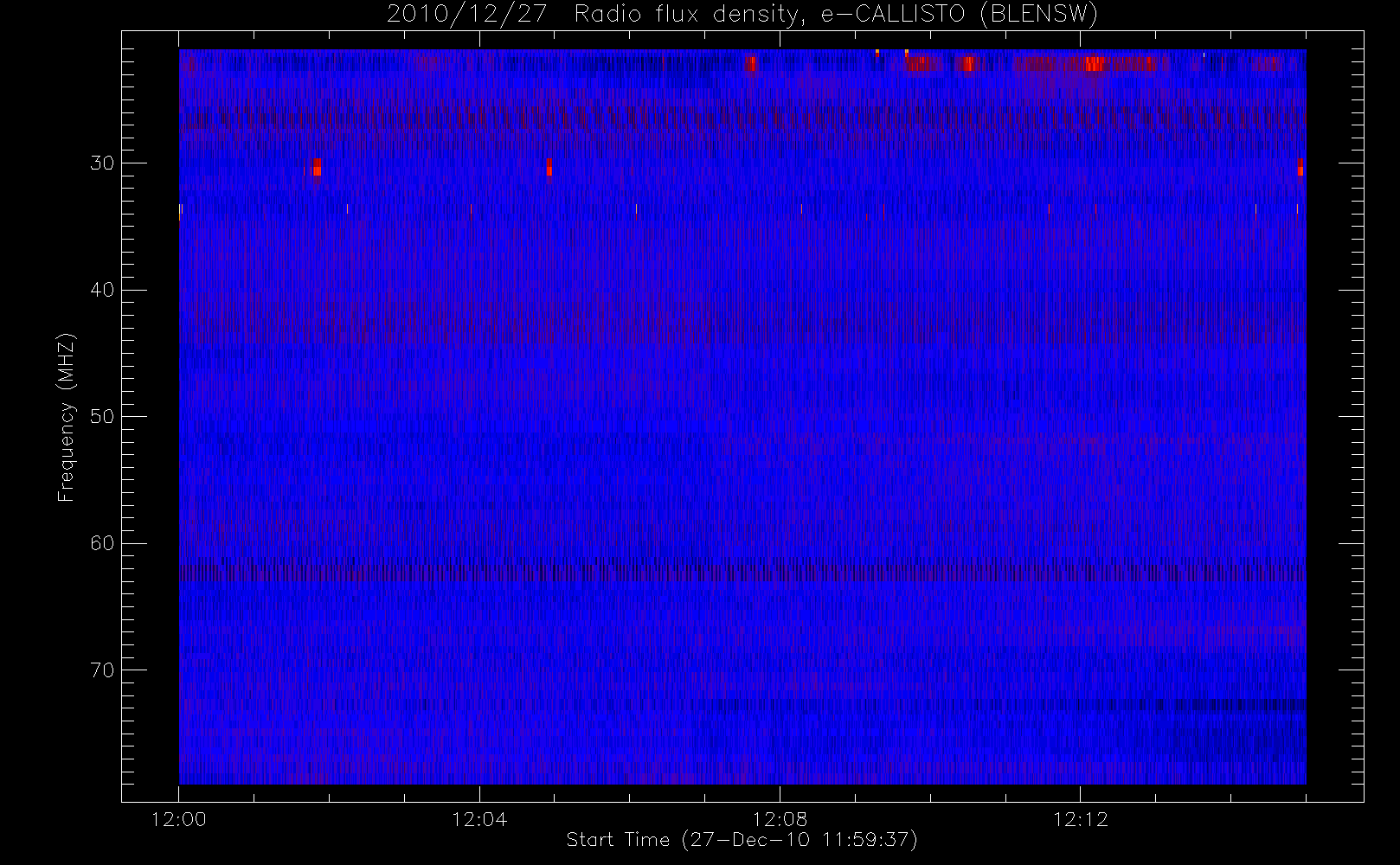Click the 70 frequency tick label

(x=102, y=670)
